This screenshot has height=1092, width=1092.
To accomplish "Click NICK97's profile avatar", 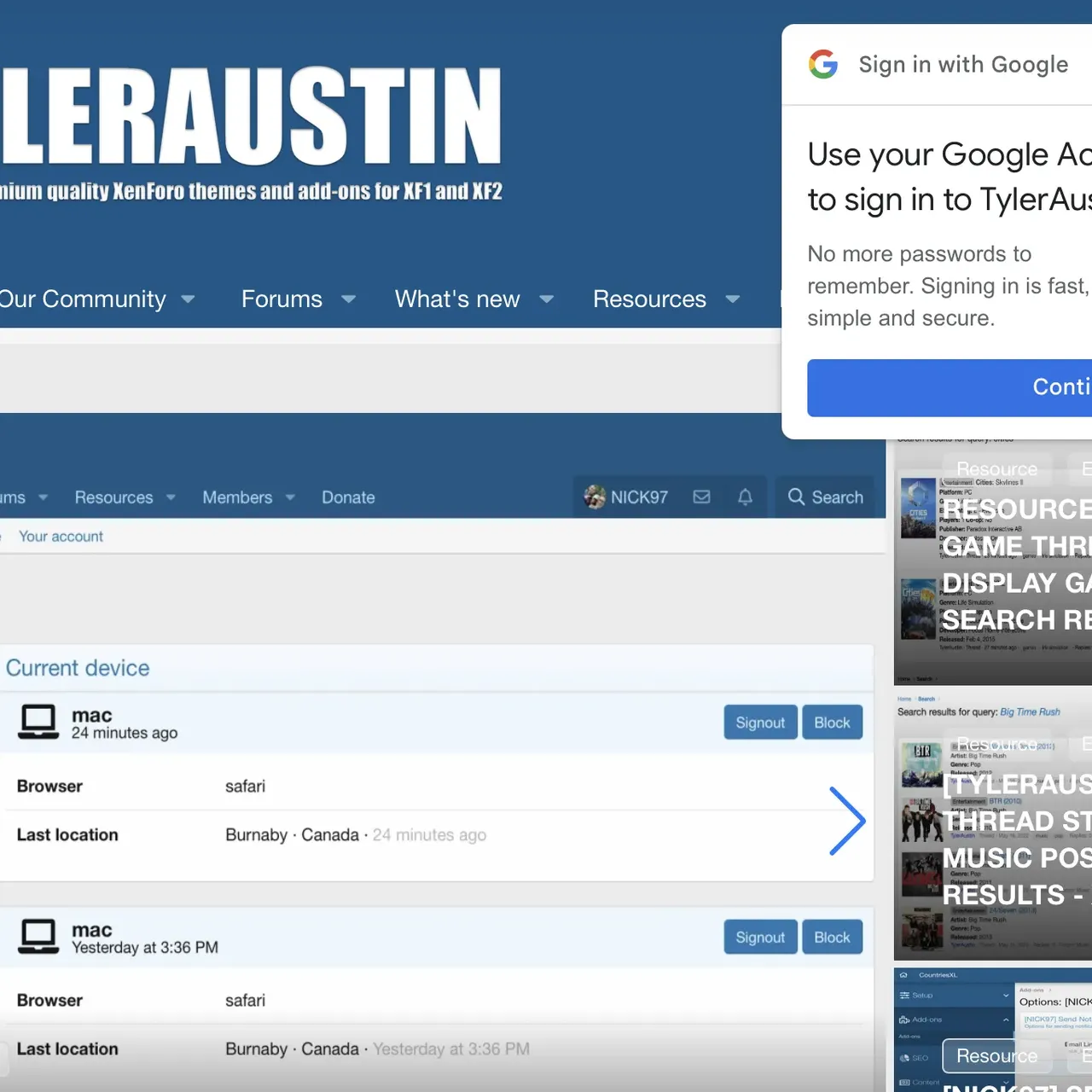I will (x=593, y=497).
